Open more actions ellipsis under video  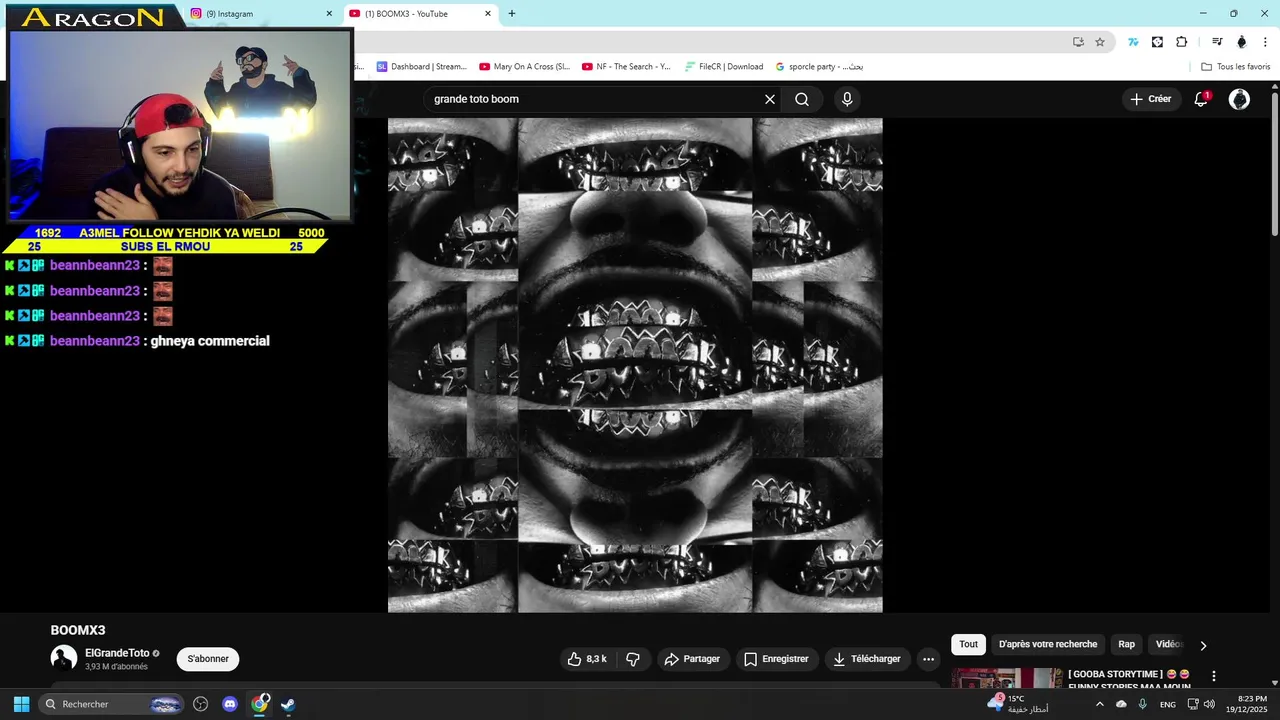coord(928,659)
